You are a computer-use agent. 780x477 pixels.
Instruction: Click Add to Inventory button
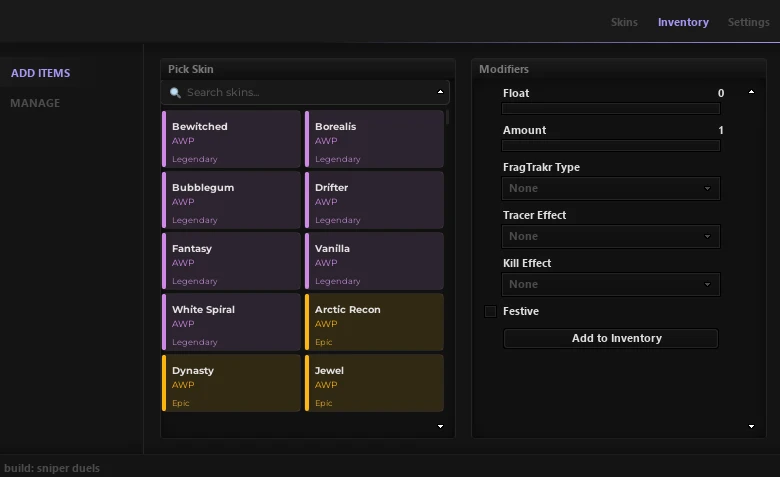tap(611, 338)
